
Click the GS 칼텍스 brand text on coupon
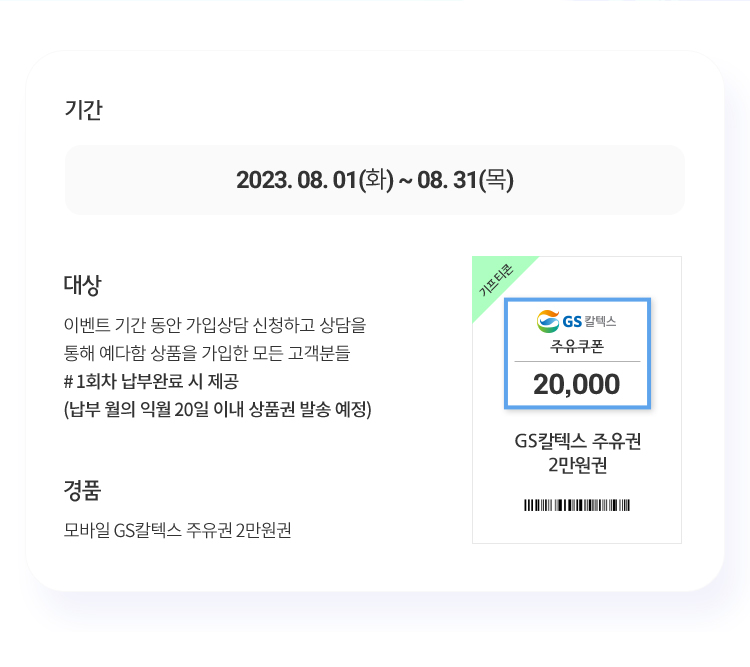pos(589,321)
